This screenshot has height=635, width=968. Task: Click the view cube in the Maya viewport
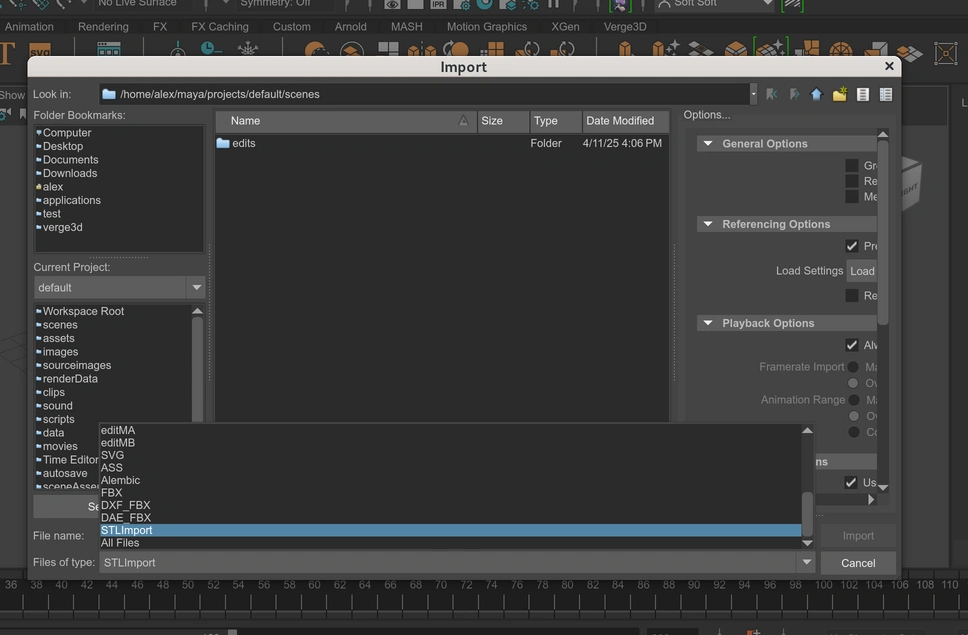(x=911, y=184)
